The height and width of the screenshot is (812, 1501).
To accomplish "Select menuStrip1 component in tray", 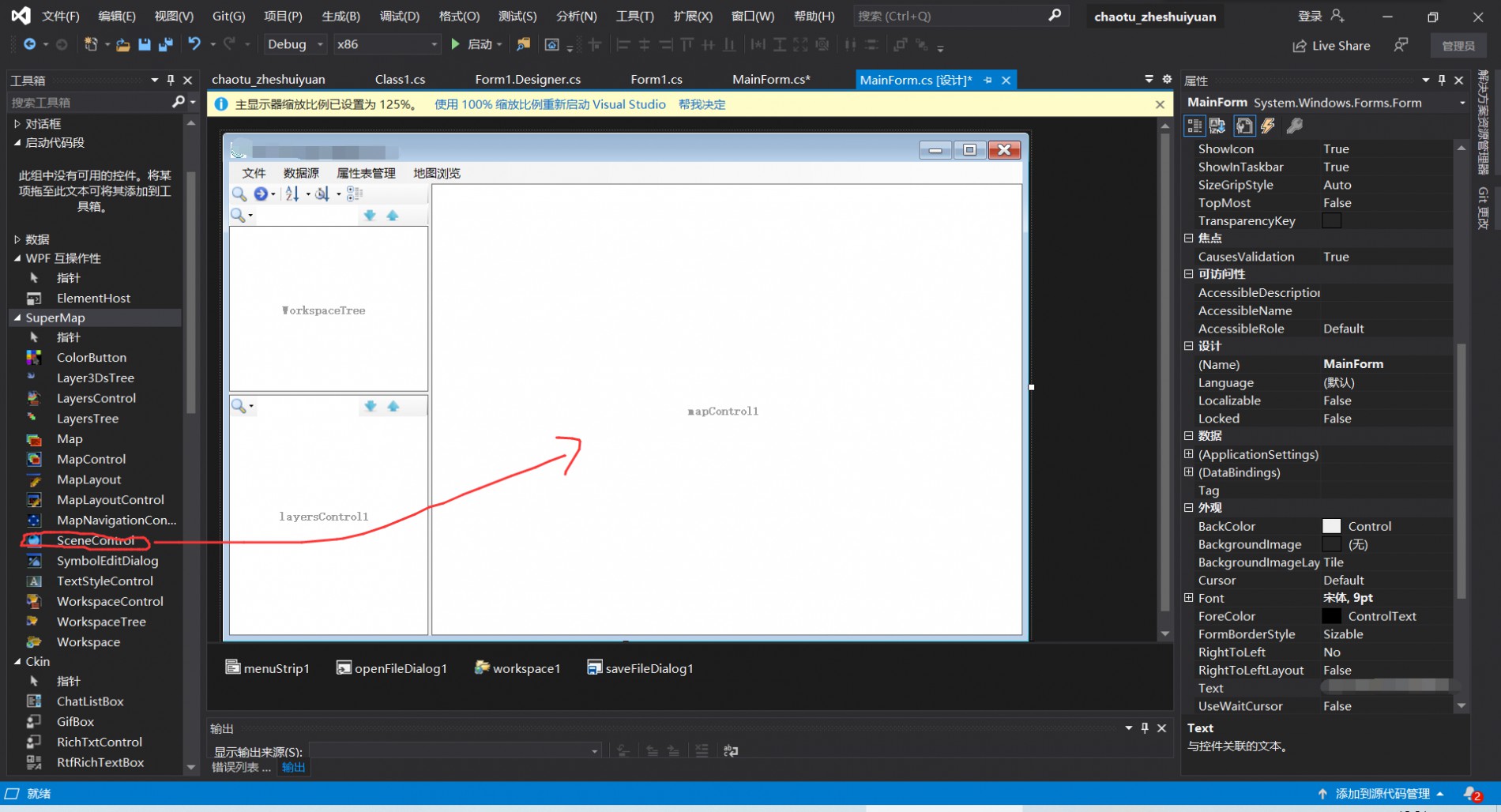I will [x=268, y=668].
